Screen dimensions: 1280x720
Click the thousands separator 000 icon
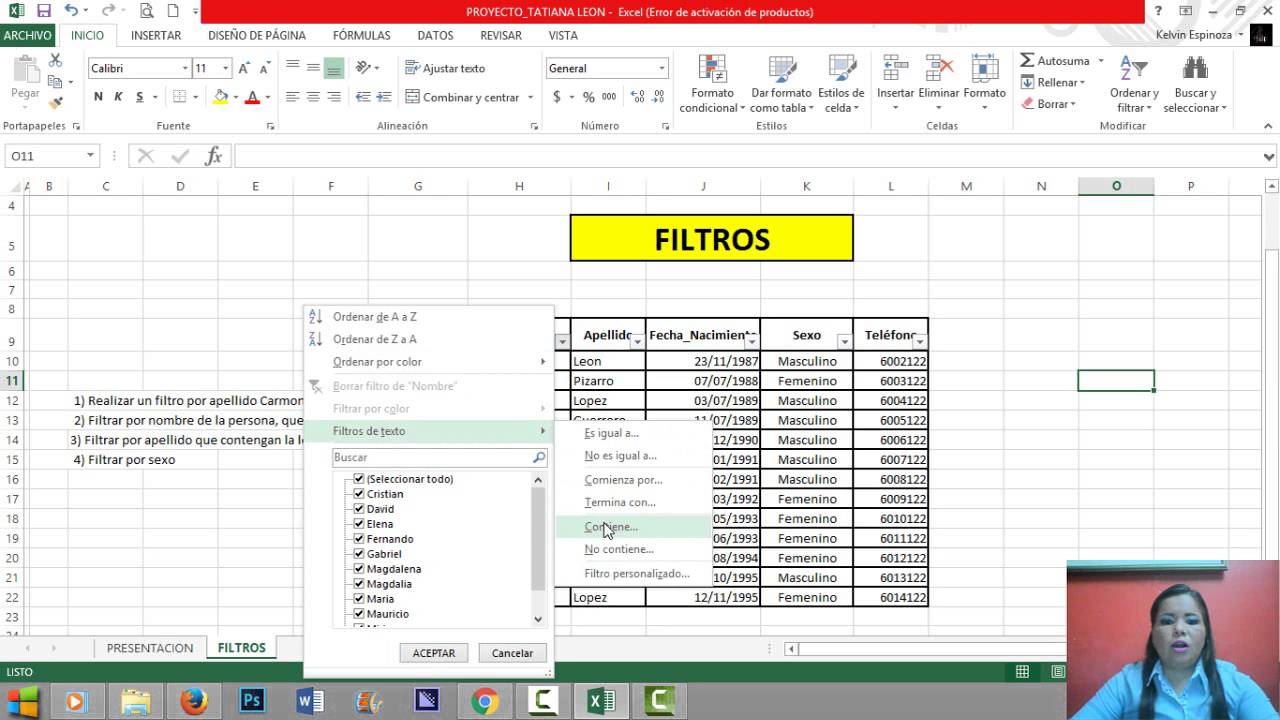(x=609, y=97)
